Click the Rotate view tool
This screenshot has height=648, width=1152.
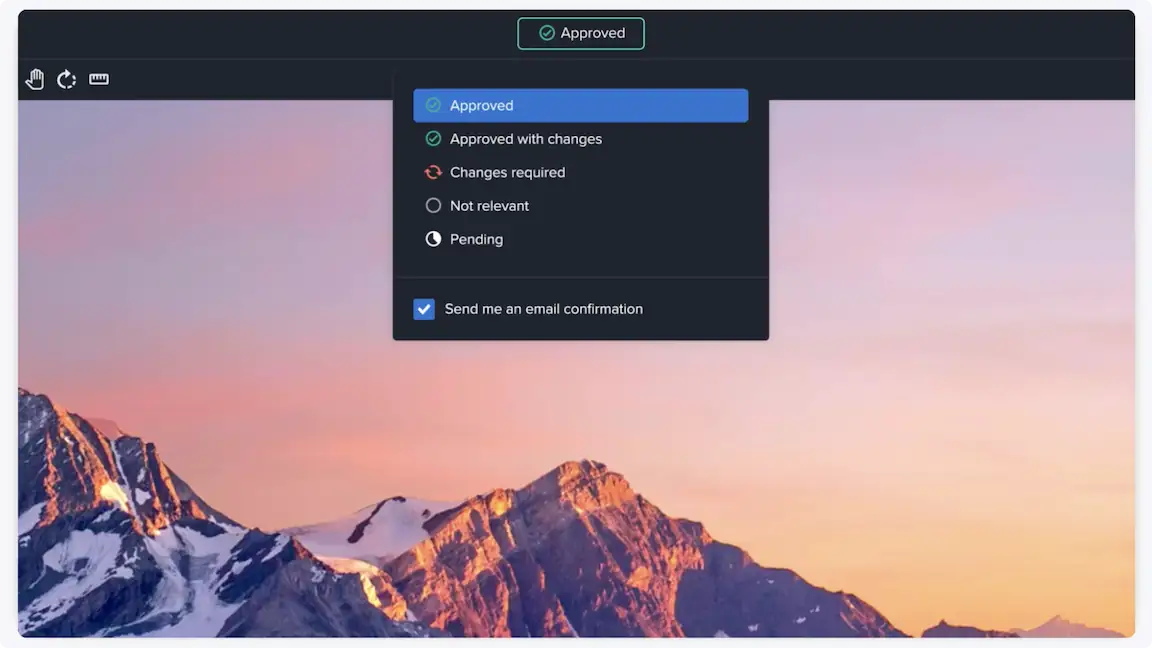(66, 78)
